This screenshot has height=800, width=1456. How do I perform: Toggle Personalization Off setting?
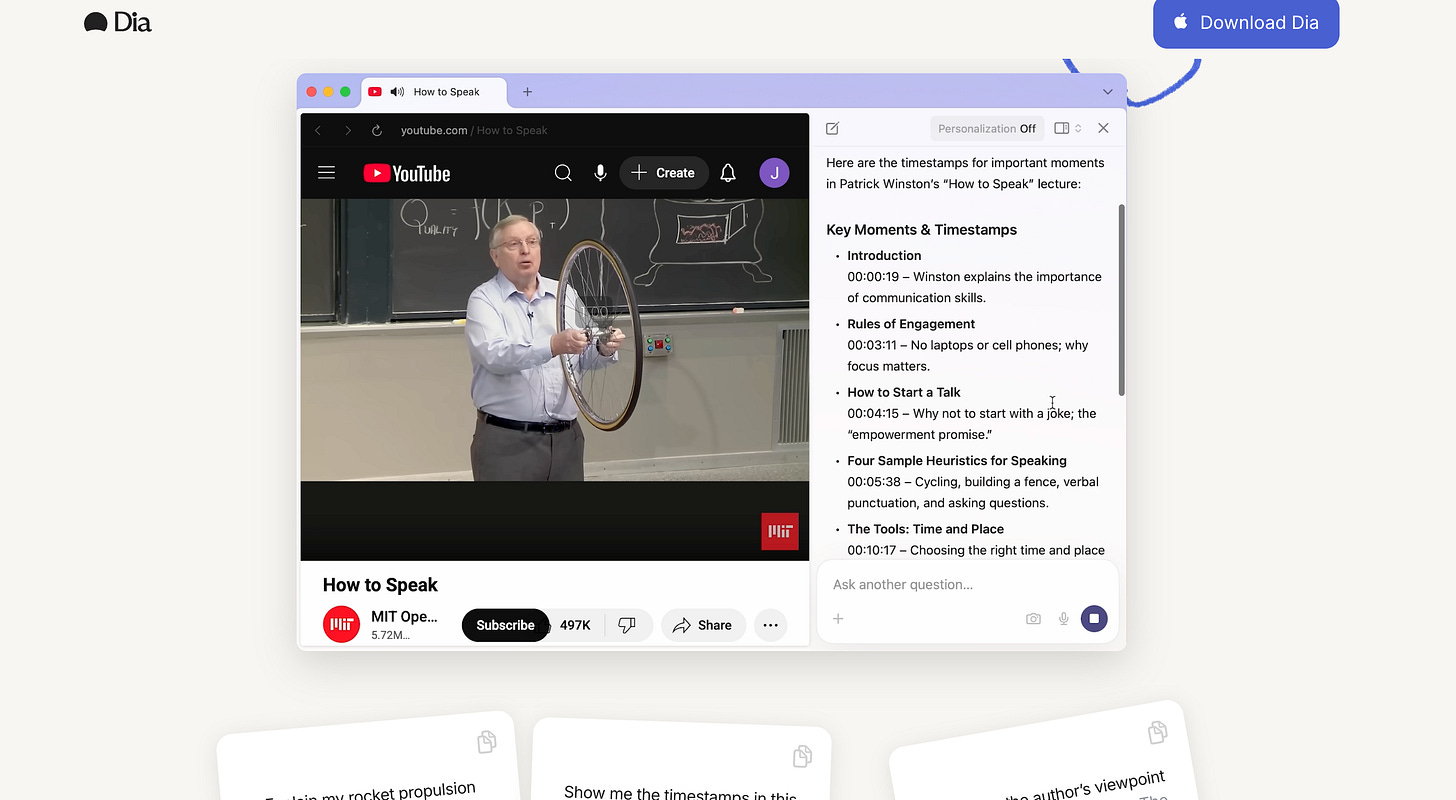pyautogui.click(x=987, y=128)
